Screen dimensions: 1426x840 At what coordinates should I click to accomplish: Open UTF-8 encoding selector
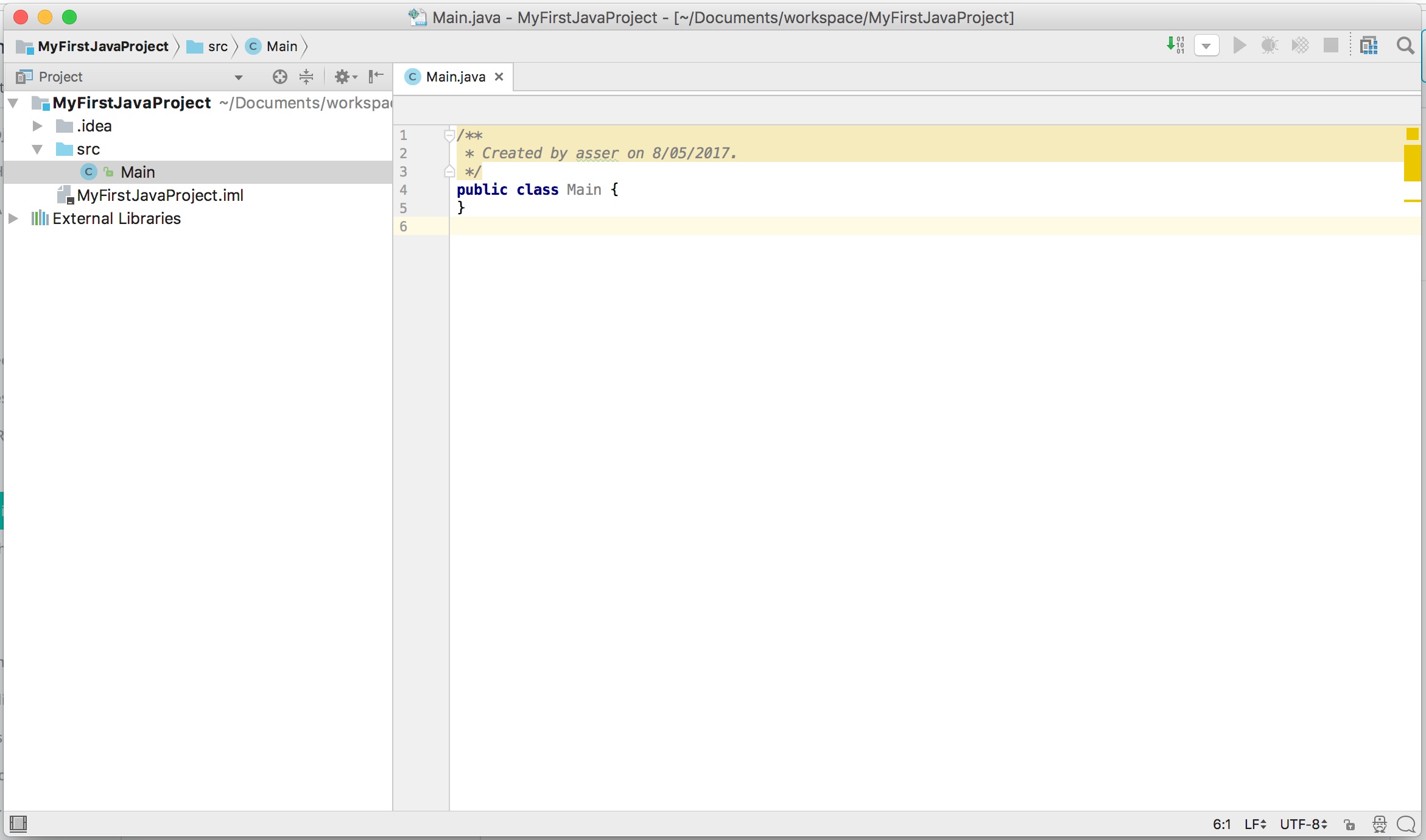click(x=1304, y=824)
